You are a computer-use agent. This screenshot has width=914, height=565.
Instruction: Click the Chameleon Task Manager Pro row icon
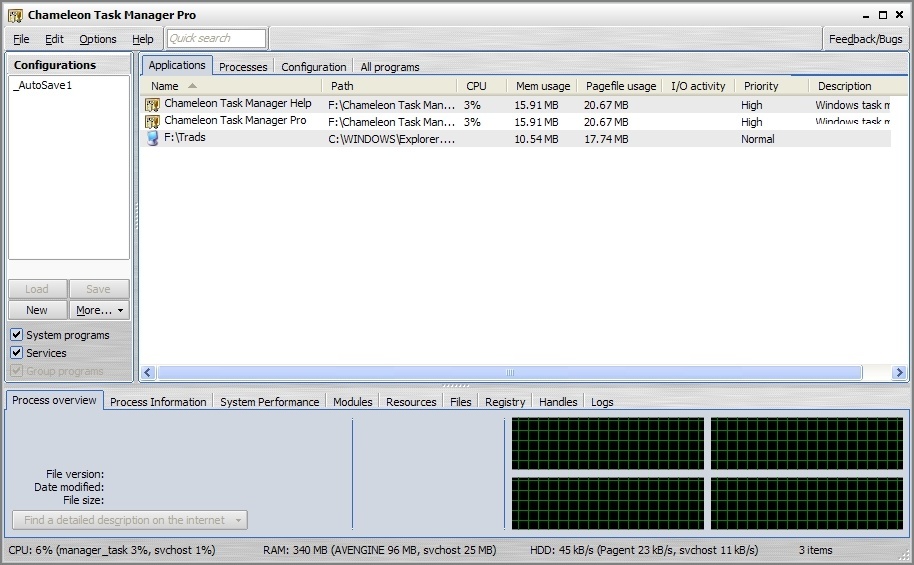[152, 122]
